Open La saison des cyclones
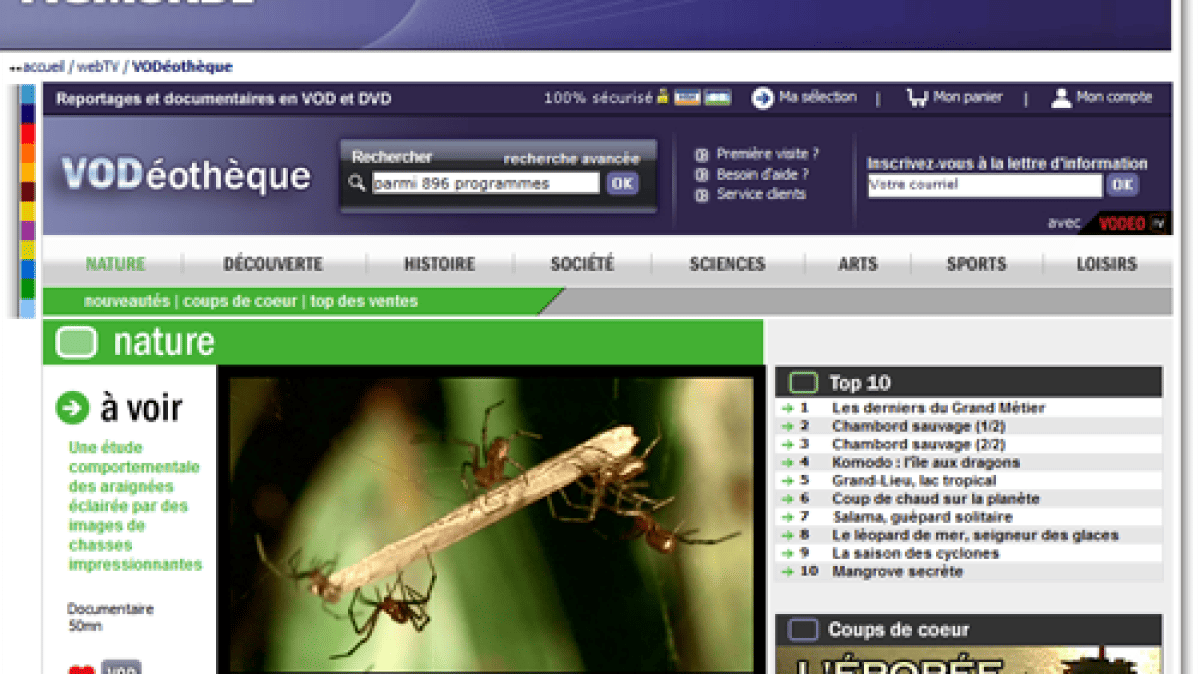 pyautogui.click(x=915, y=553)
